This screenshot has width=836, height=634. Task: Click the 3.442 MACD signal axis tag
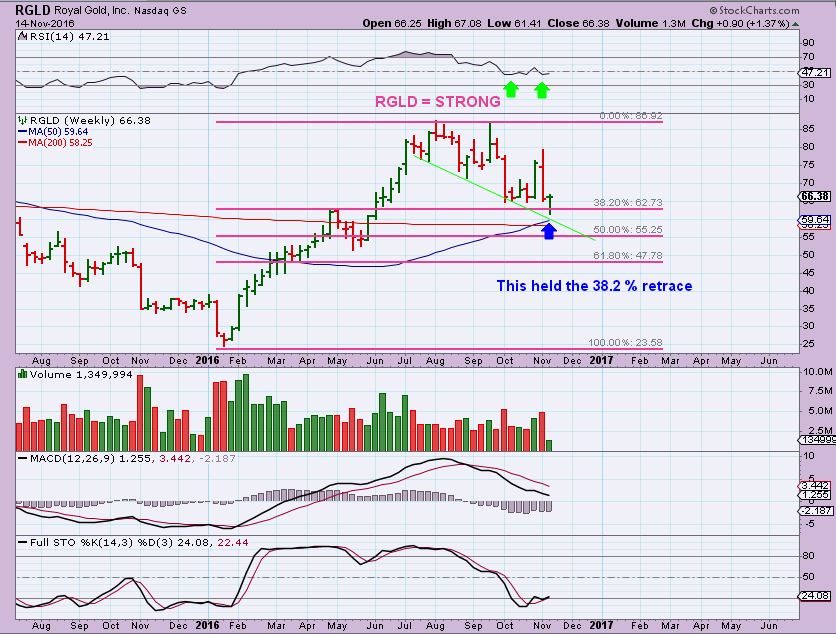pos(815,486)
